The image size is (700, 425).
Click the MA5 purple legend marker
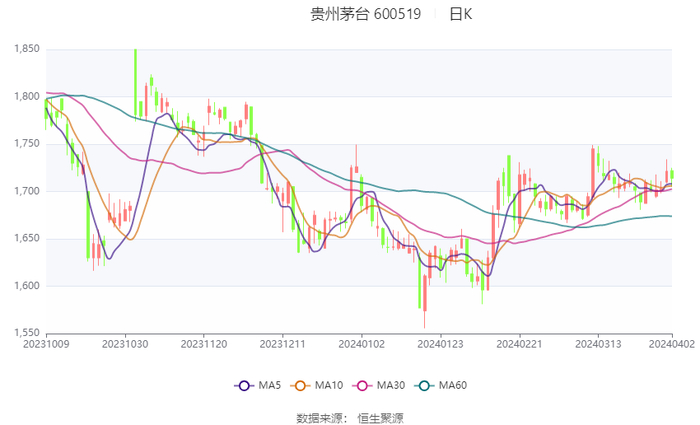[x=243, y=386]
